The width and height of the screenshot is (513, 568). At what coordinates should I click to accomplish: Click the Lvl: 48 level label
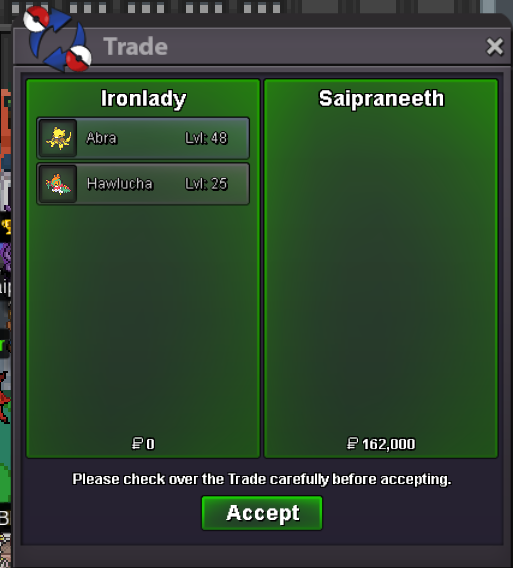coord(206,138)
